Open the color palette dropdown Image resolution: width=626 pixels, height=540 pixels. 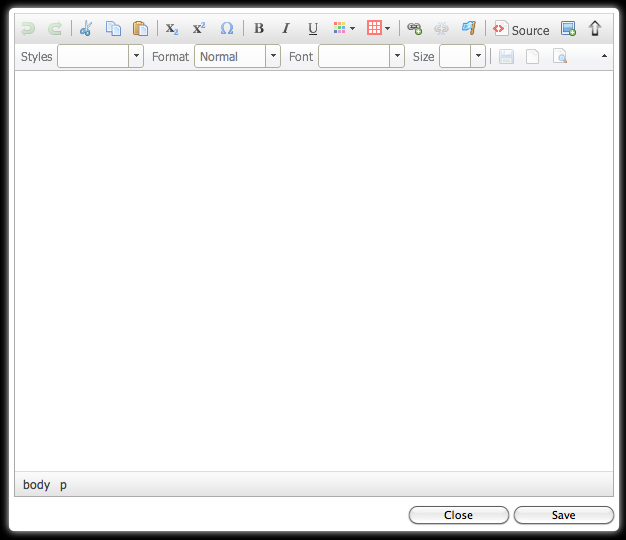(x=344, y=28)
